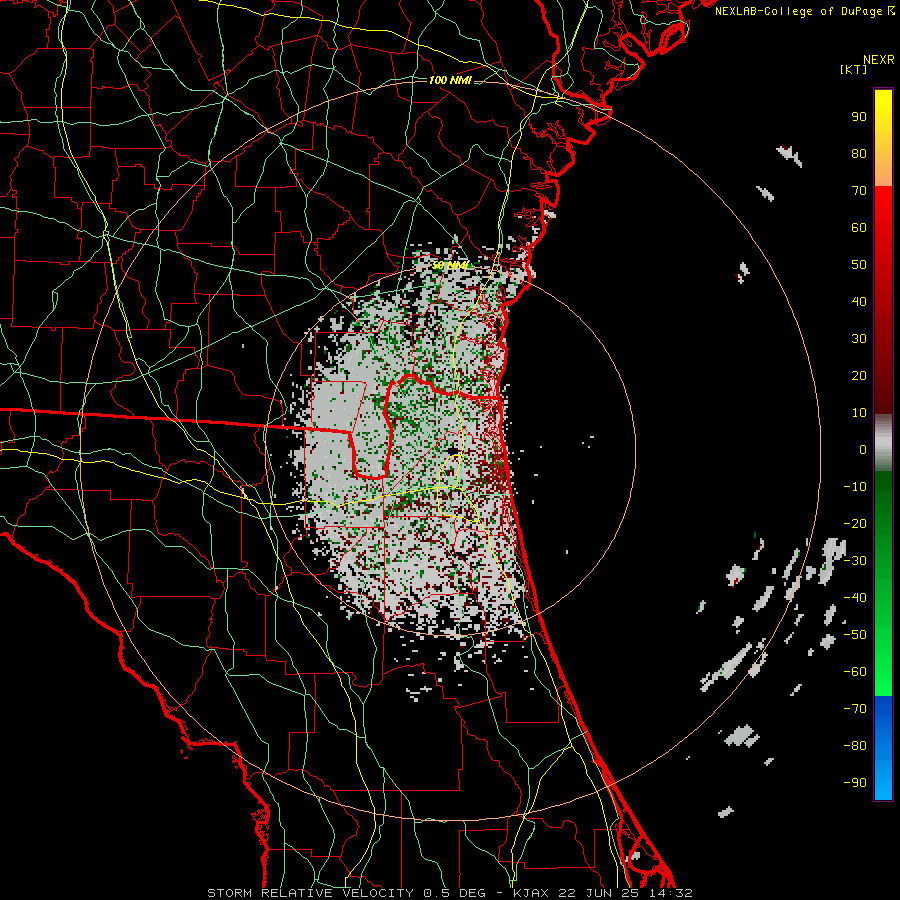Click the 30 value on velocity scale

point(859,338)
